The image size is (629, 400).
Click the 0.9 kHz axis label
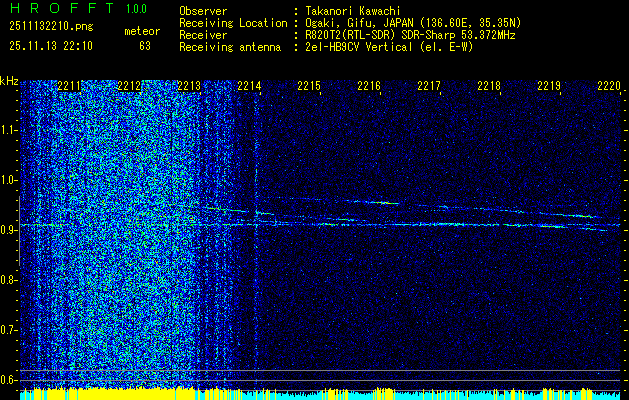click(8, 230)
